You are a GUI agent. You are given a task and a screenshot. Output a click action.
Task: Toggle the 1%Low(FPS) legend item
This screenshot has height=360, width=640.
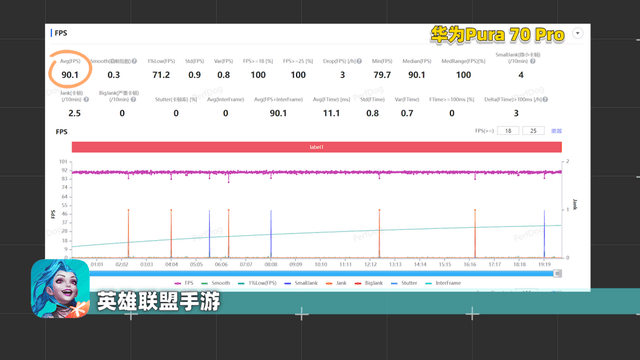click(x=257, y=283)
